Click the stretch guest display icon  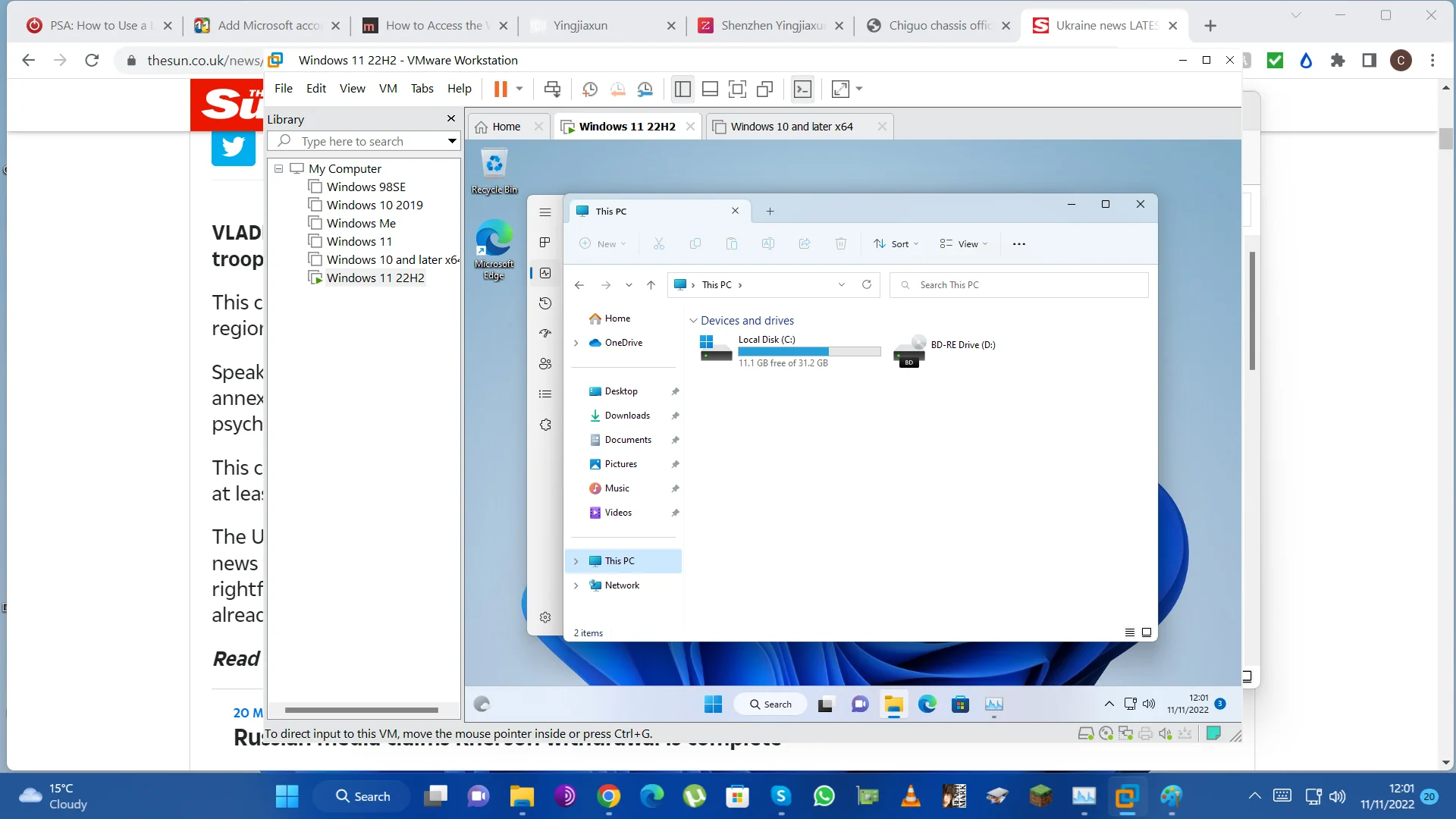pos(840,89)
